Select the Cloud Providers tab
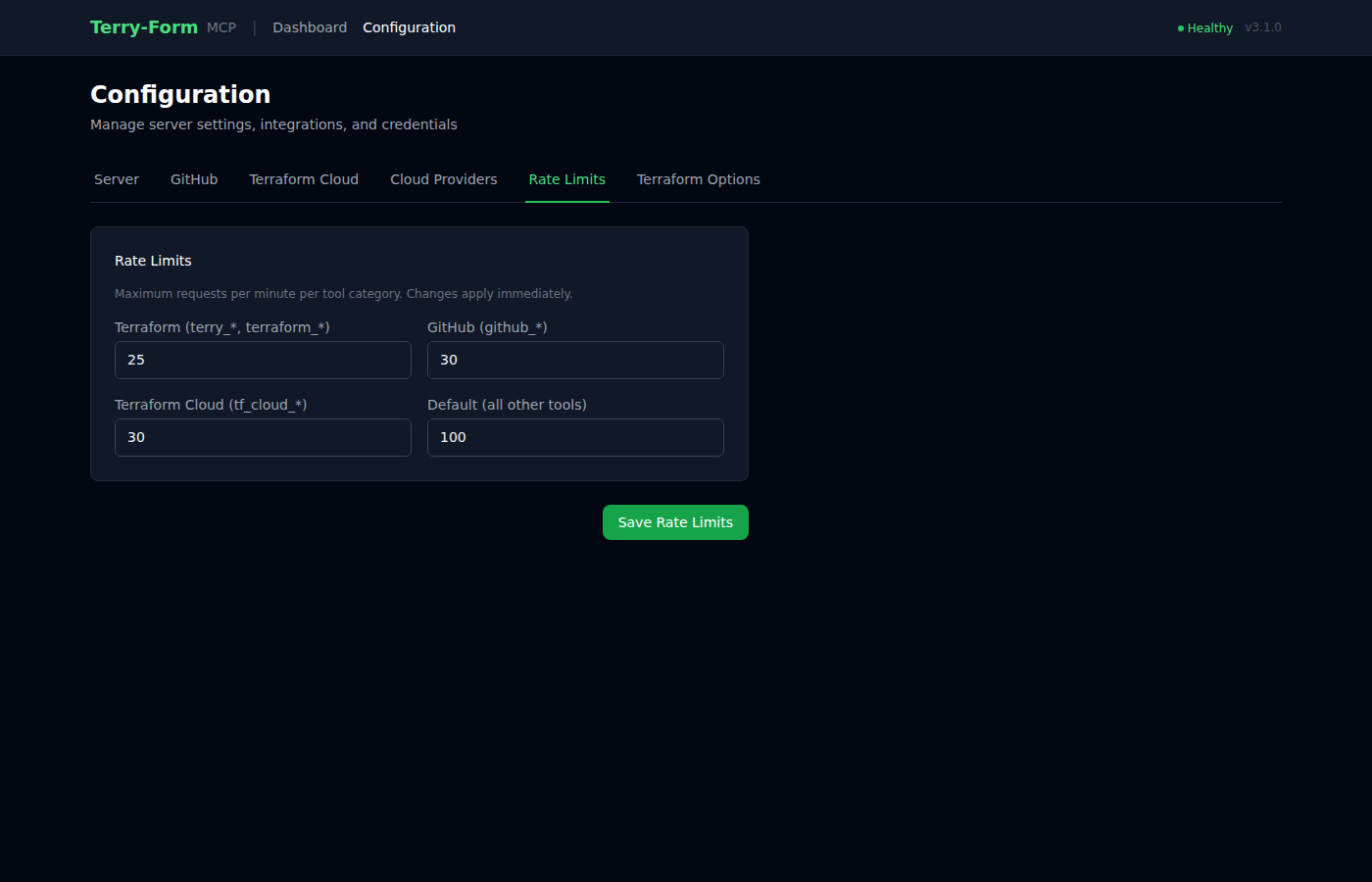This screenshot has height=882, width=1372. pos(444,179)
